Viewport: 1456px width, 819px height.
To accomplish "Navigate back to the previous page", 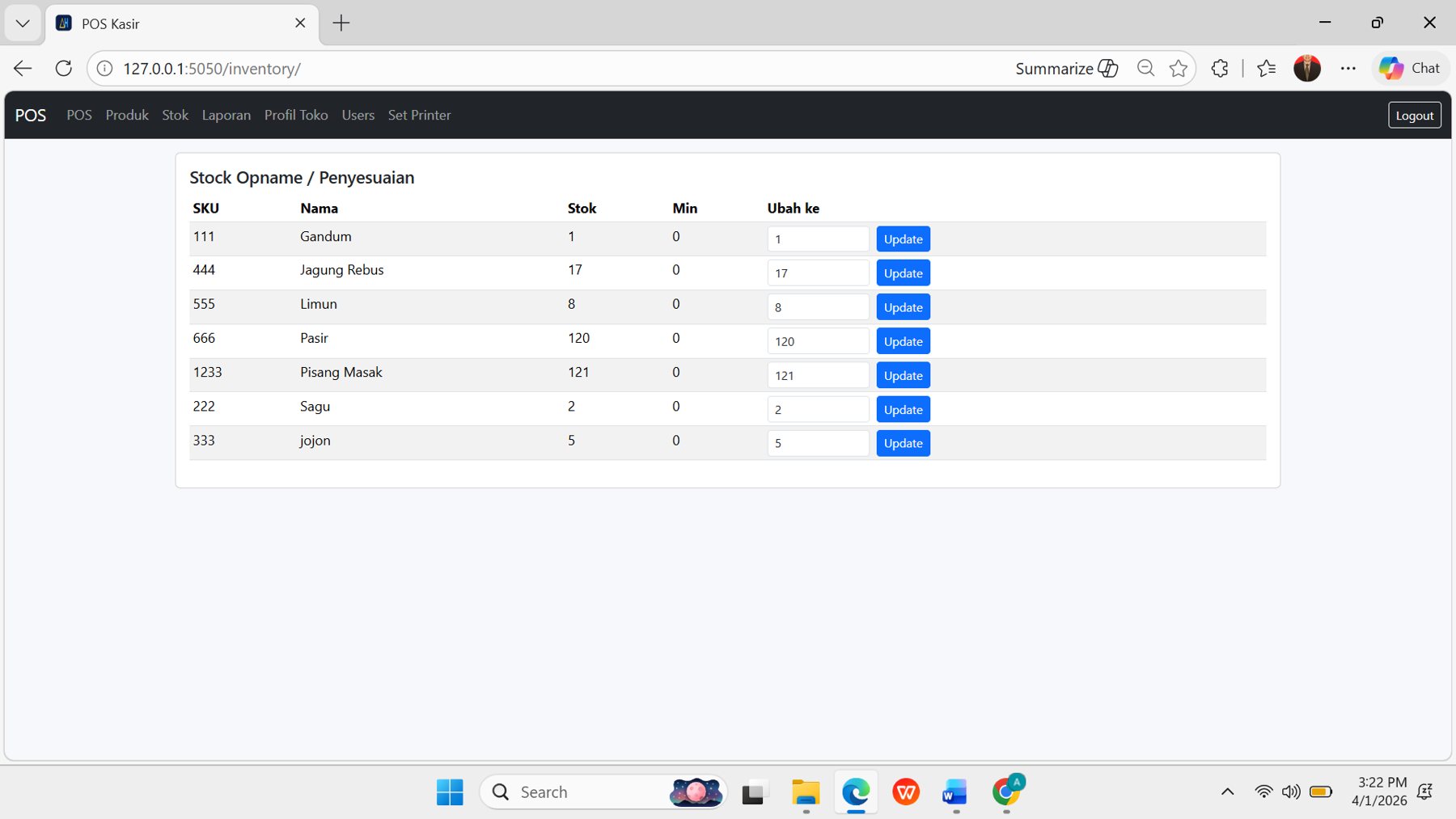I will point(22,68).
